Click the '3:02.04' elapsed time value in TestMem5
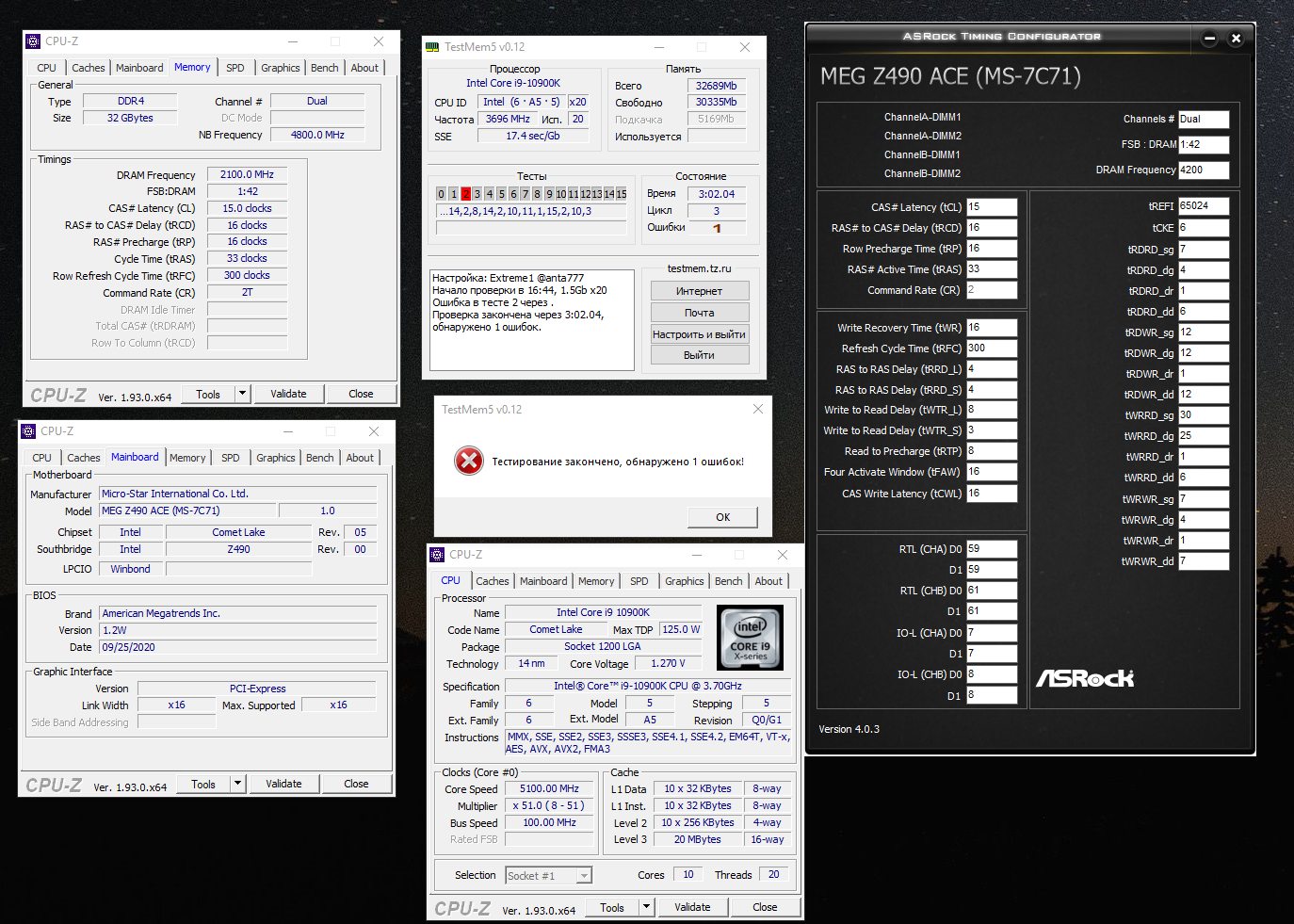This screenshot has width=1294, height=924. (717, 194)
